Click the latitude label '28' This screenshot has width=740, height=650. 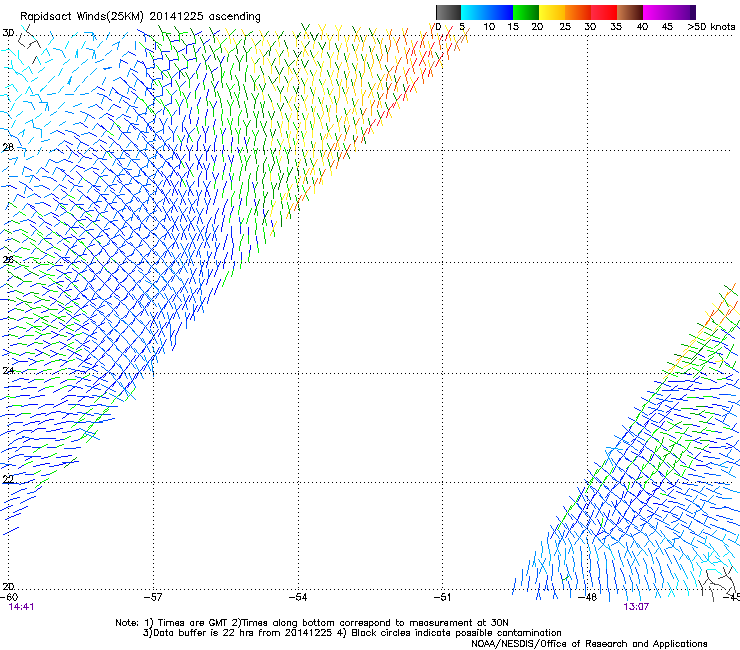click(8, 147)
